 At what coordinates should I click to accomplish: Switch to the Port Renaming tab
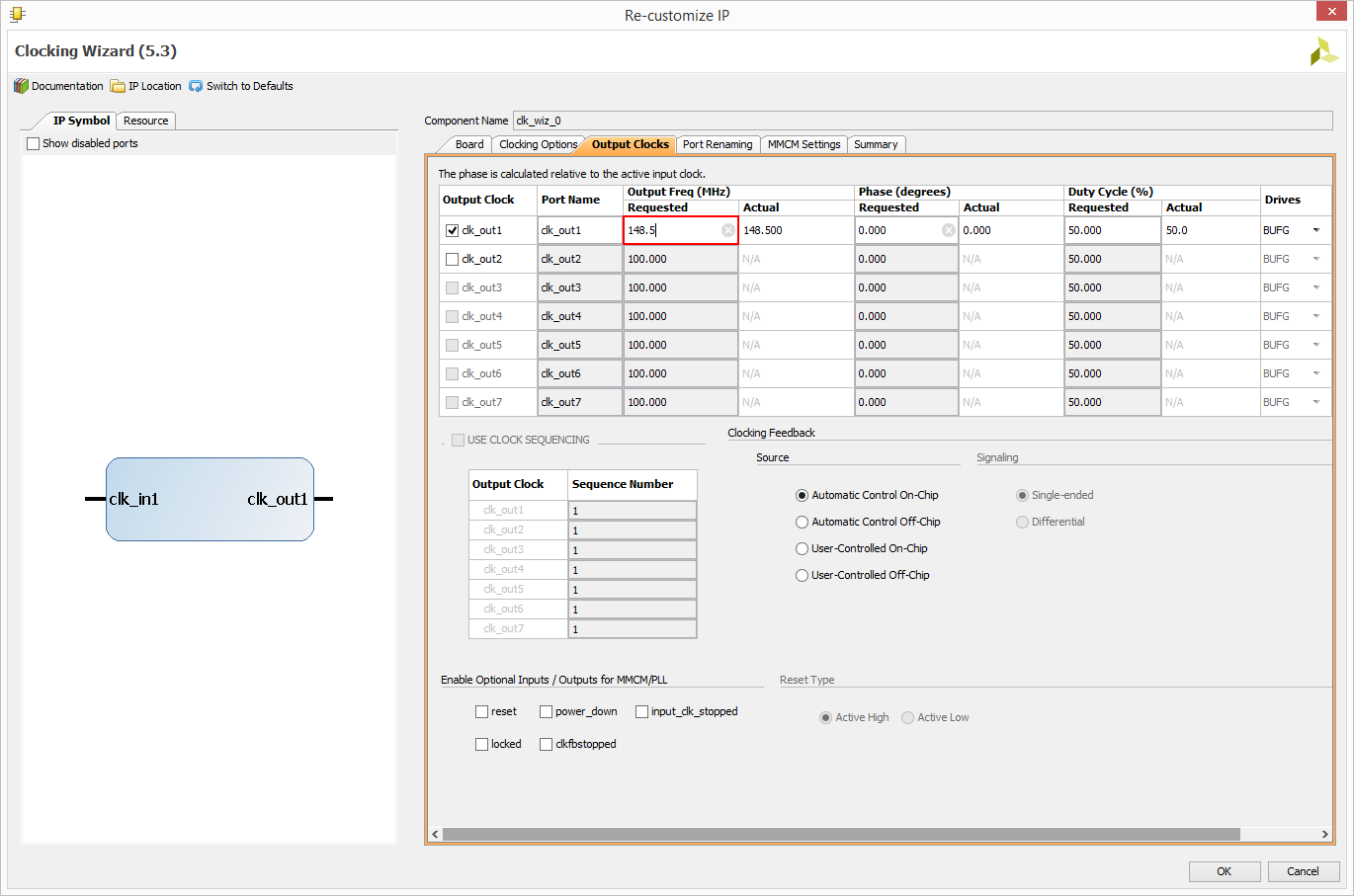pyautogui.click(x=718, y=144)
